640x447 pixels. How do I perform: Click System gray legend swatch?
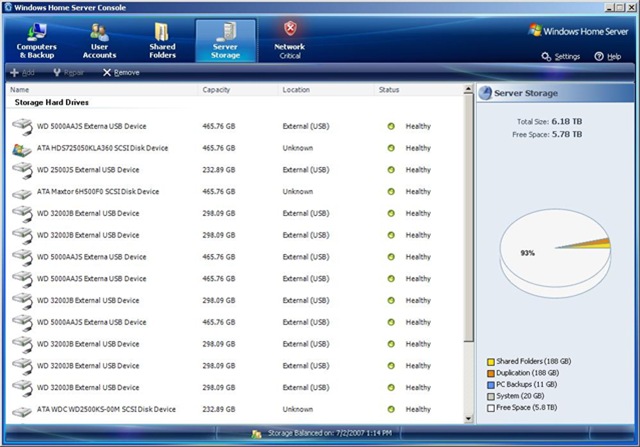point(491,396)
